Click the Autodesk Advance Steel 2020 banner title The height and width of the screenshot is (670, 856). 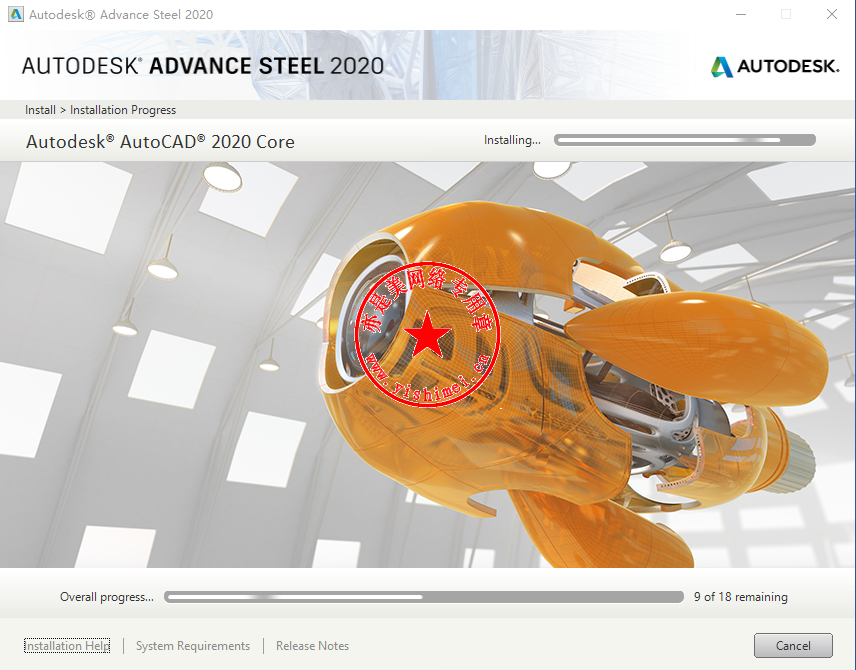203,66
